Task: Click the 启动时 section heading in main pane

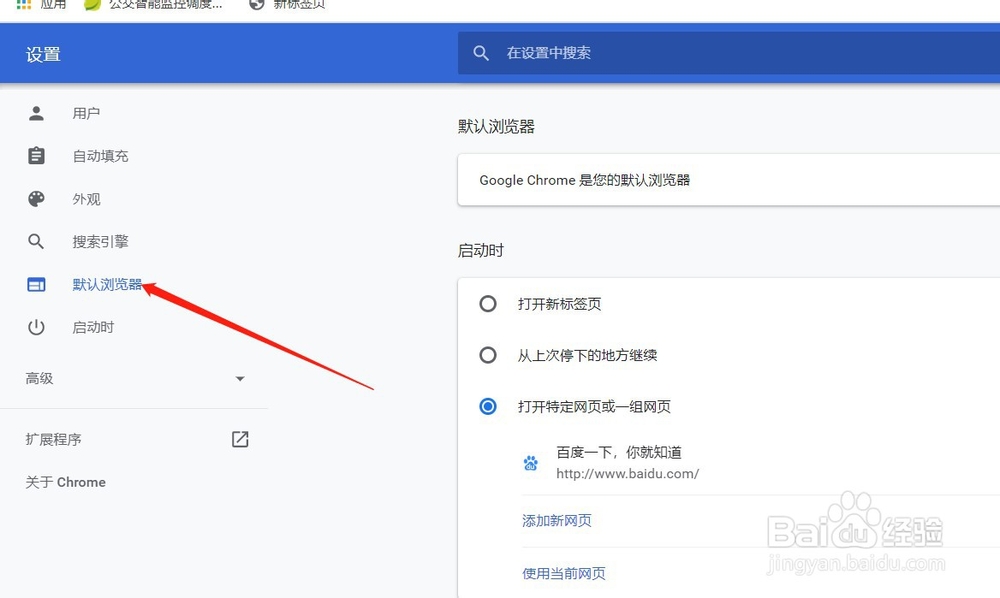Action: point(481,251)
